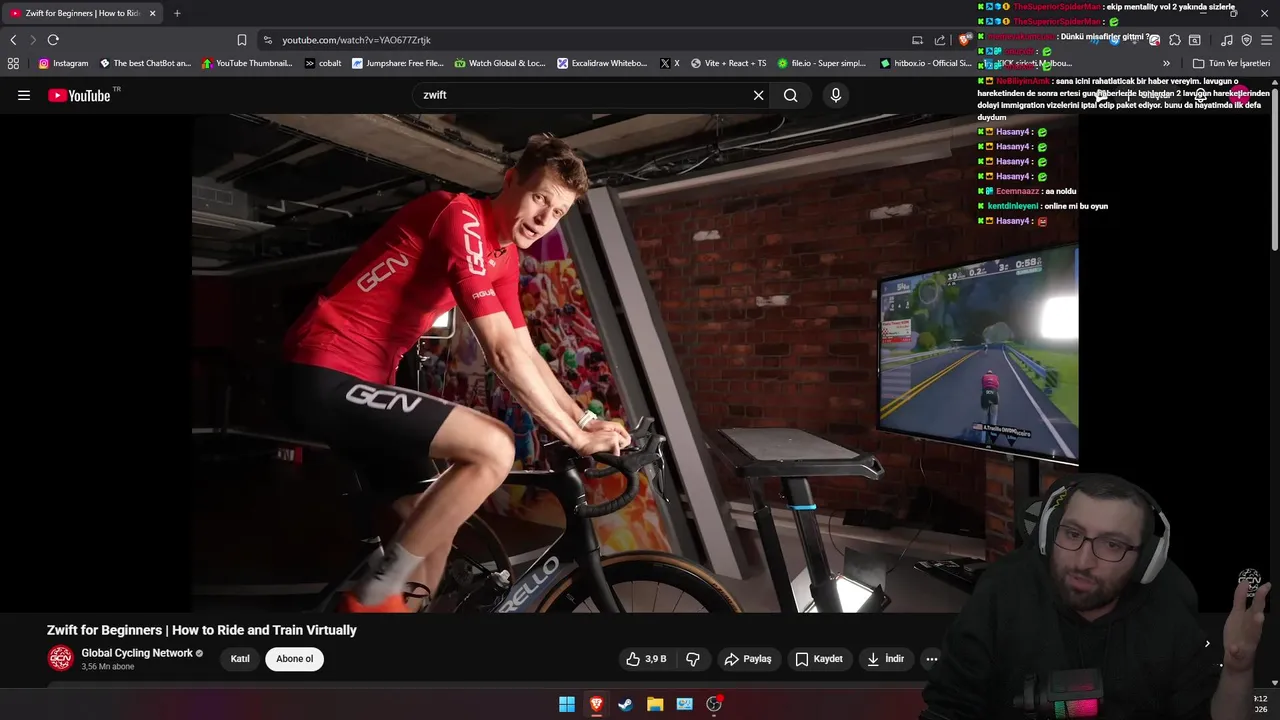Click the browser back arrow
The image size is (1280, 720).
[13, 40]
